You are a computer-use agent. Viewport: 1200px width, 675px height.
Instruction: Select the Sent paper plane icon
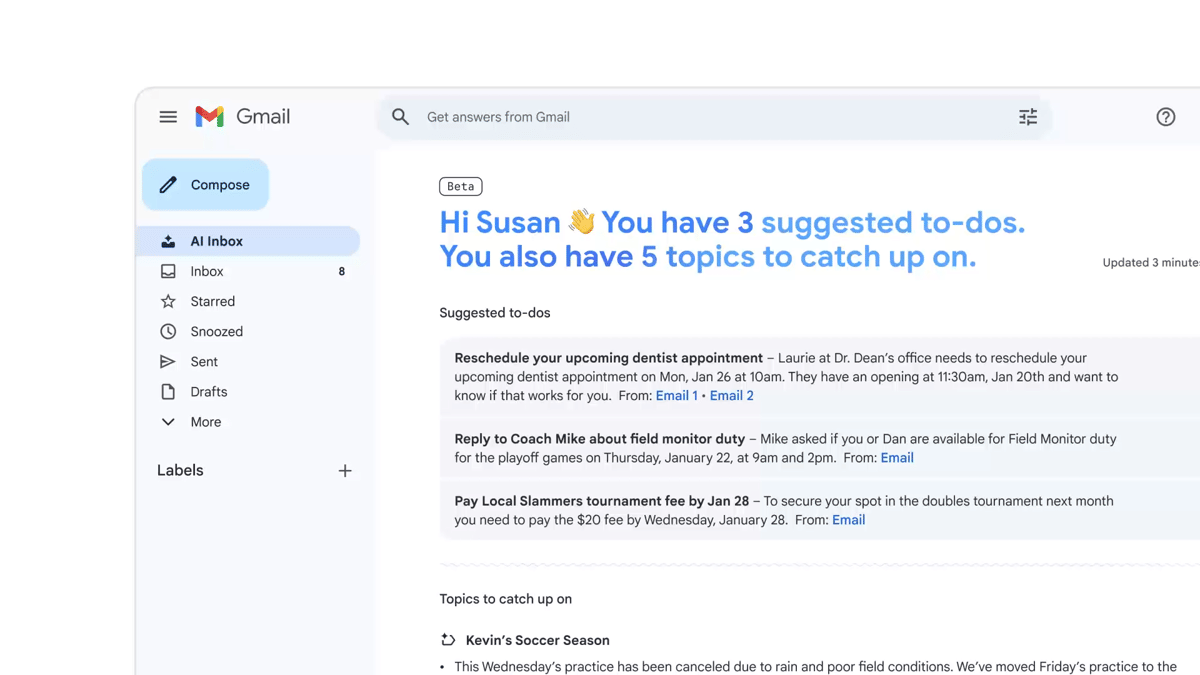click(x=169, y=361)
